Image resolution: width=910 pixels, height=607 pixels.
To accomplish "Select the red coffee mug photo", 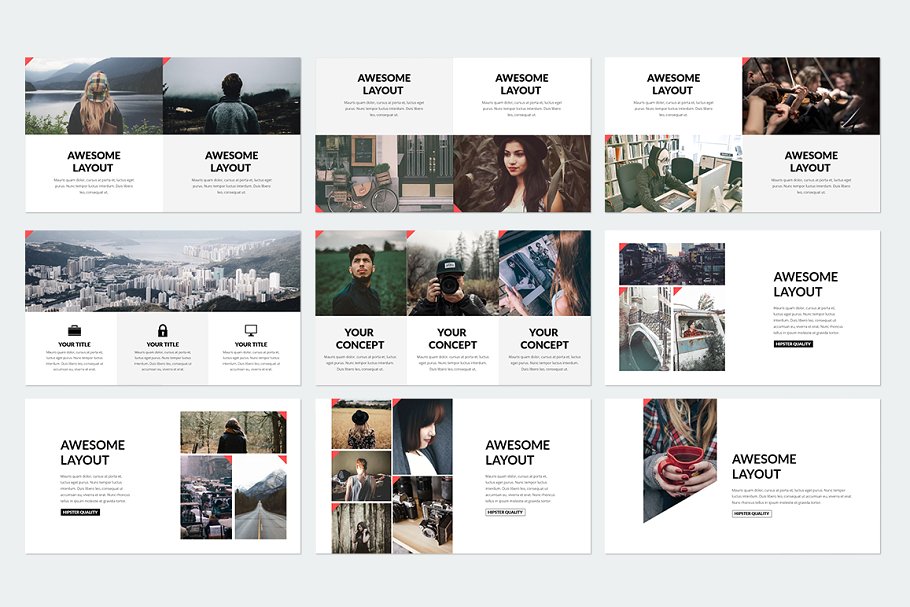I will pyautogui.click(x=680, y=460).
